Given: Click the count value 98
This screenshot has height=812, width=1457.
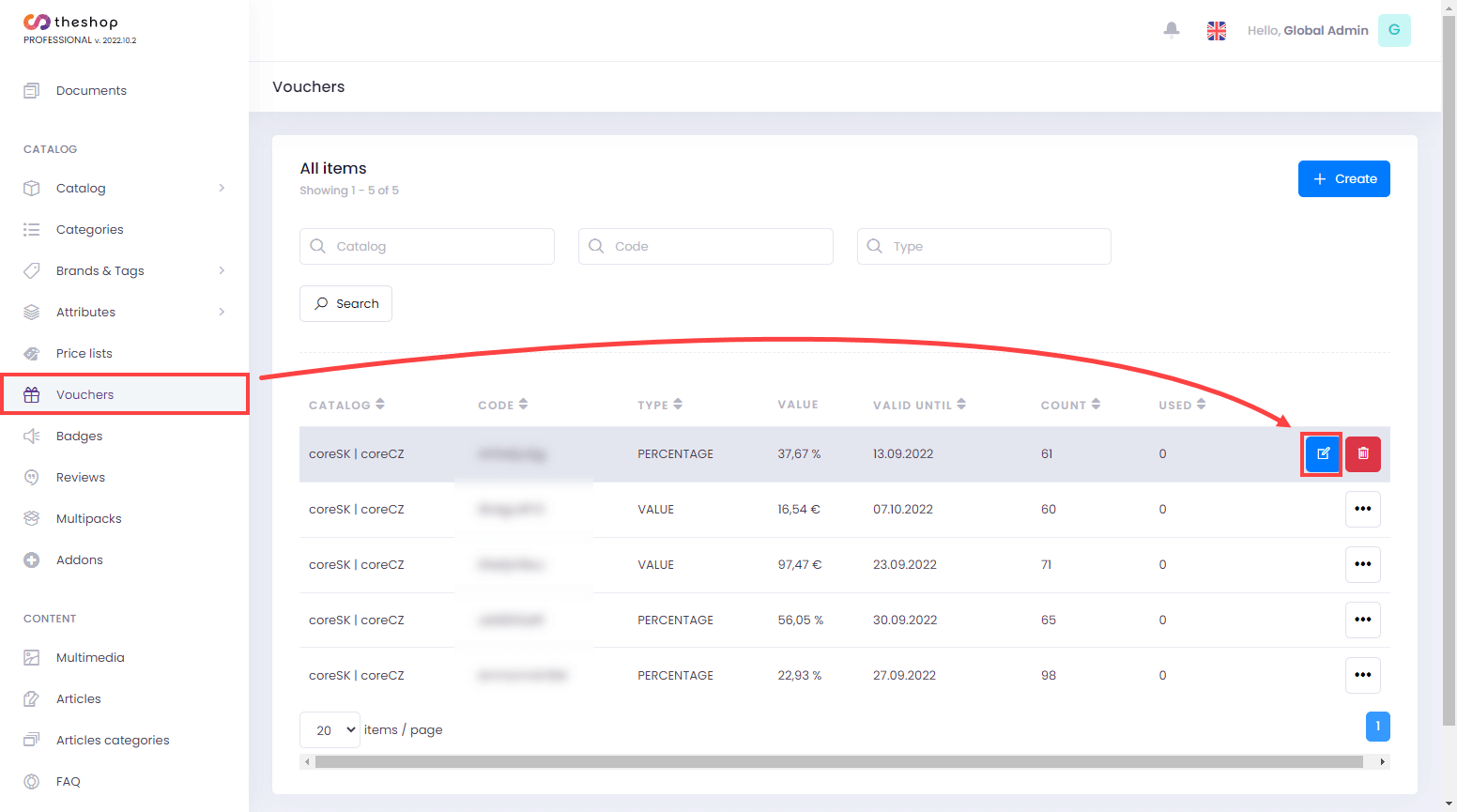Looking at the screenshot, I should 1049,675.
